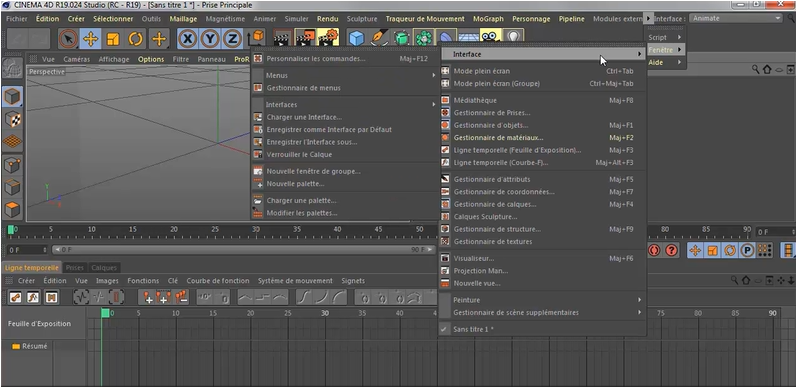Click the green MoGraph flower icon
The width and height of the screenshot is (797, 388).
(x=423, y=38)
